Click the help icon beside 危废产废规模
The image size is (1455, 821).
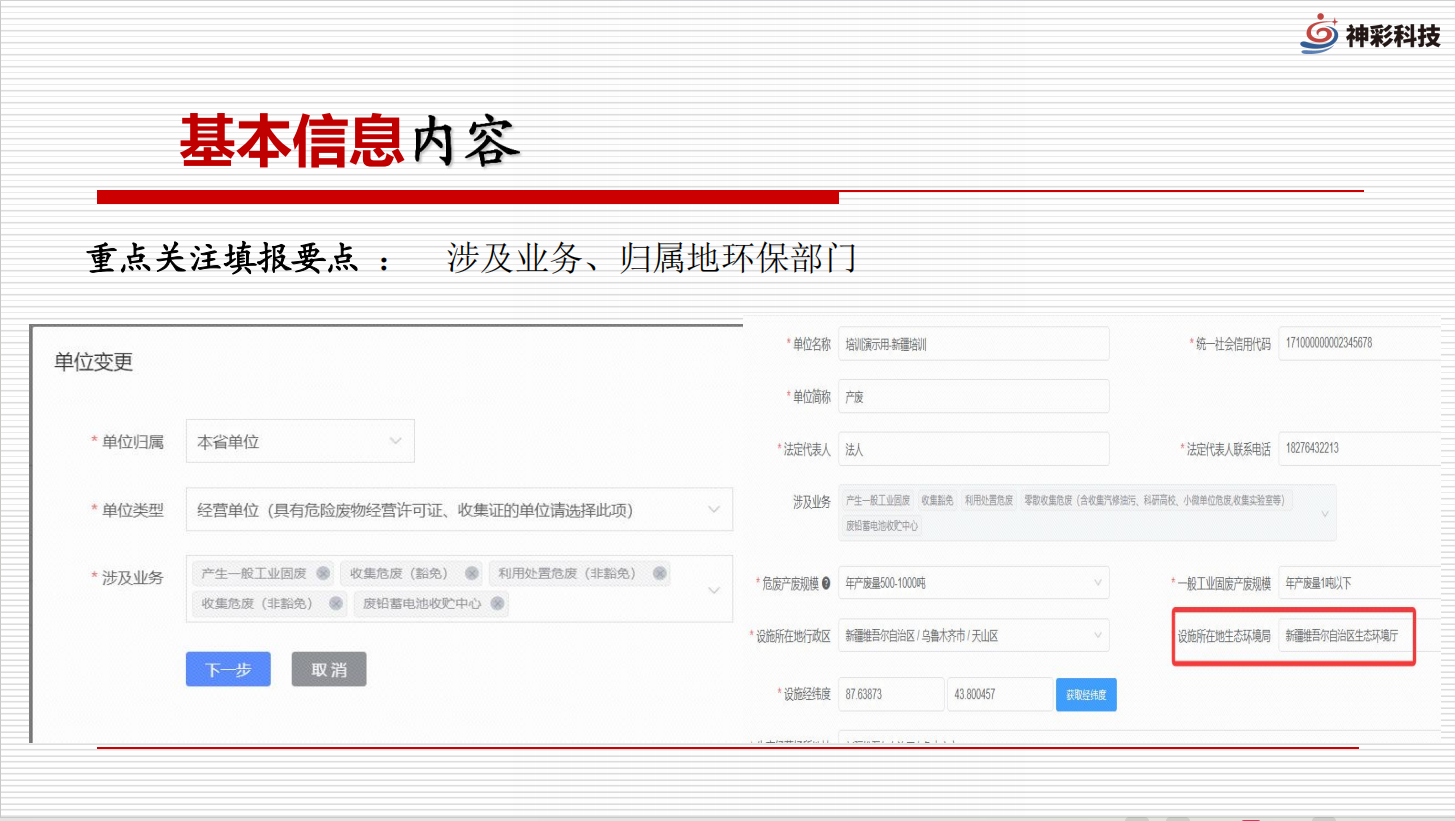click(826, 583)
